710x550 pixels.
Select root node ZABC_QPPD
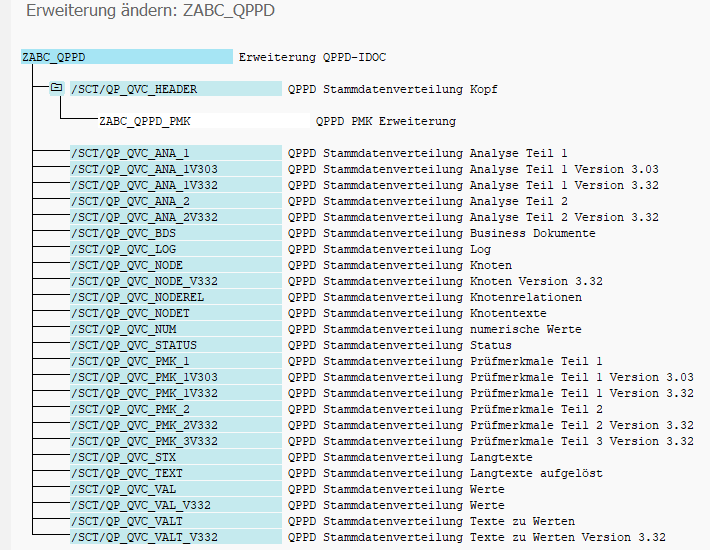click(x=54, y=57)
